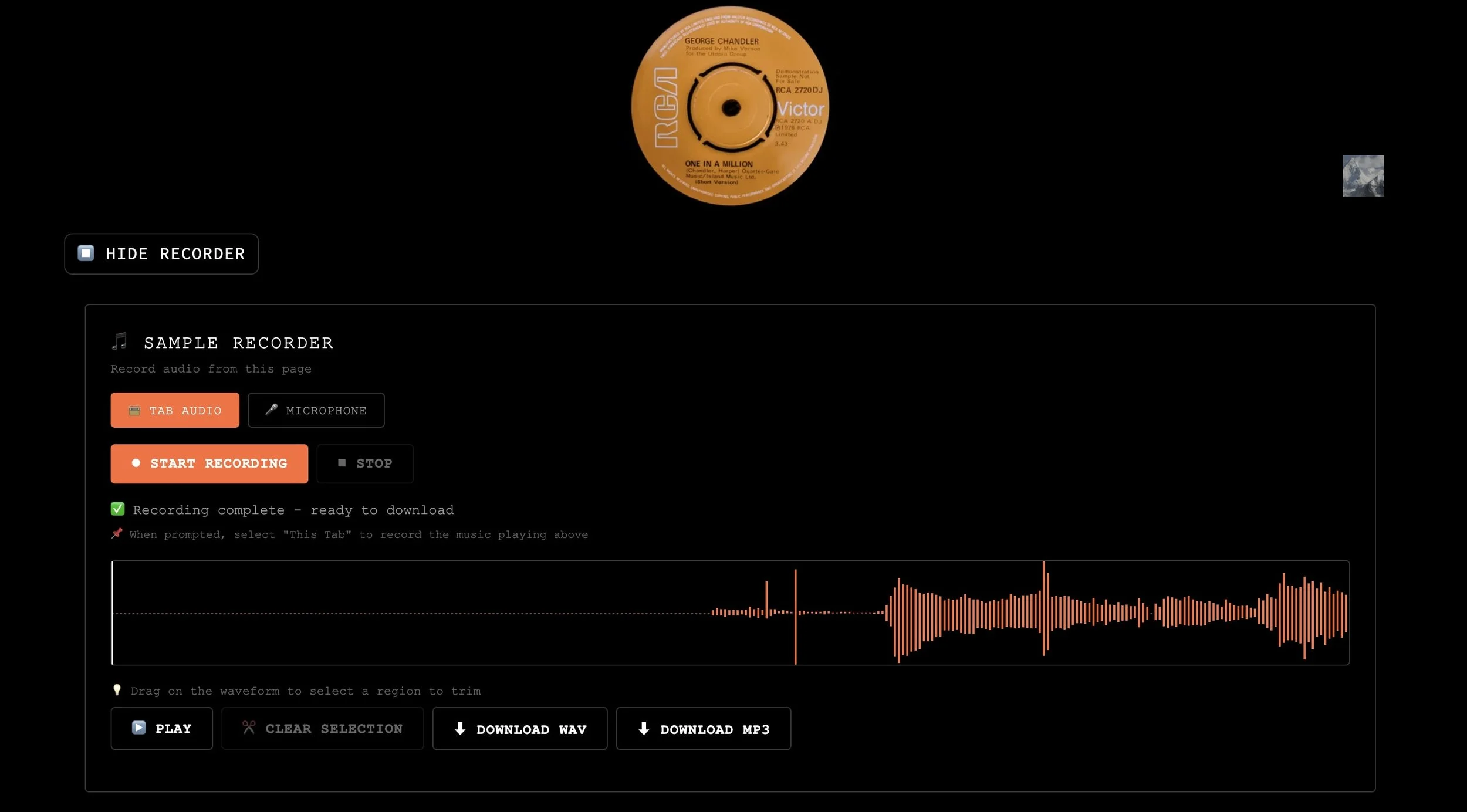Click the pushpin icon next to prompt hint

coord(117,533)
